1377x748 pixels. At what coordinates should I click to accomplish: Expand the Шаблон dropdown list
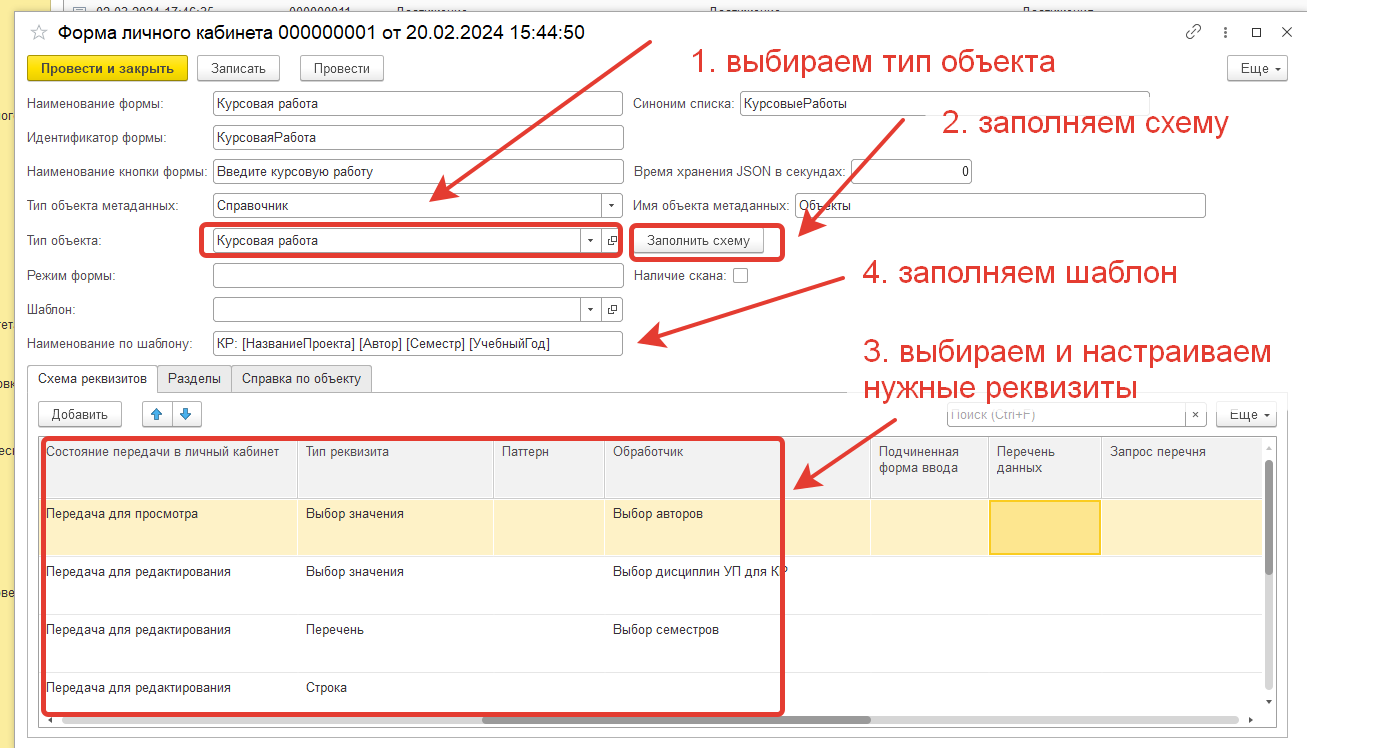[590, 309]
